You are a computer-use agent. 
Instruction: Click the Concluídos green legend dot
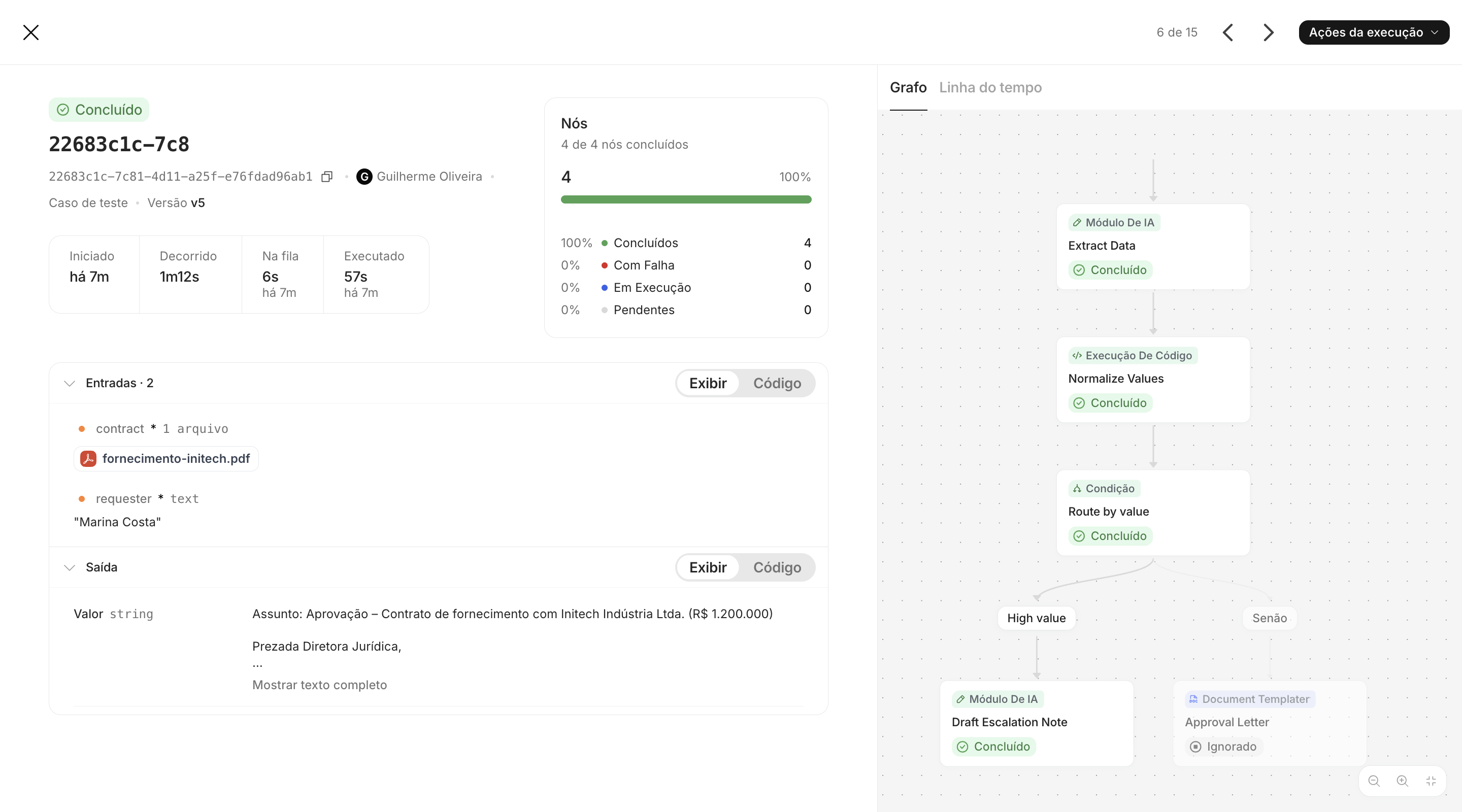point(605,243)
